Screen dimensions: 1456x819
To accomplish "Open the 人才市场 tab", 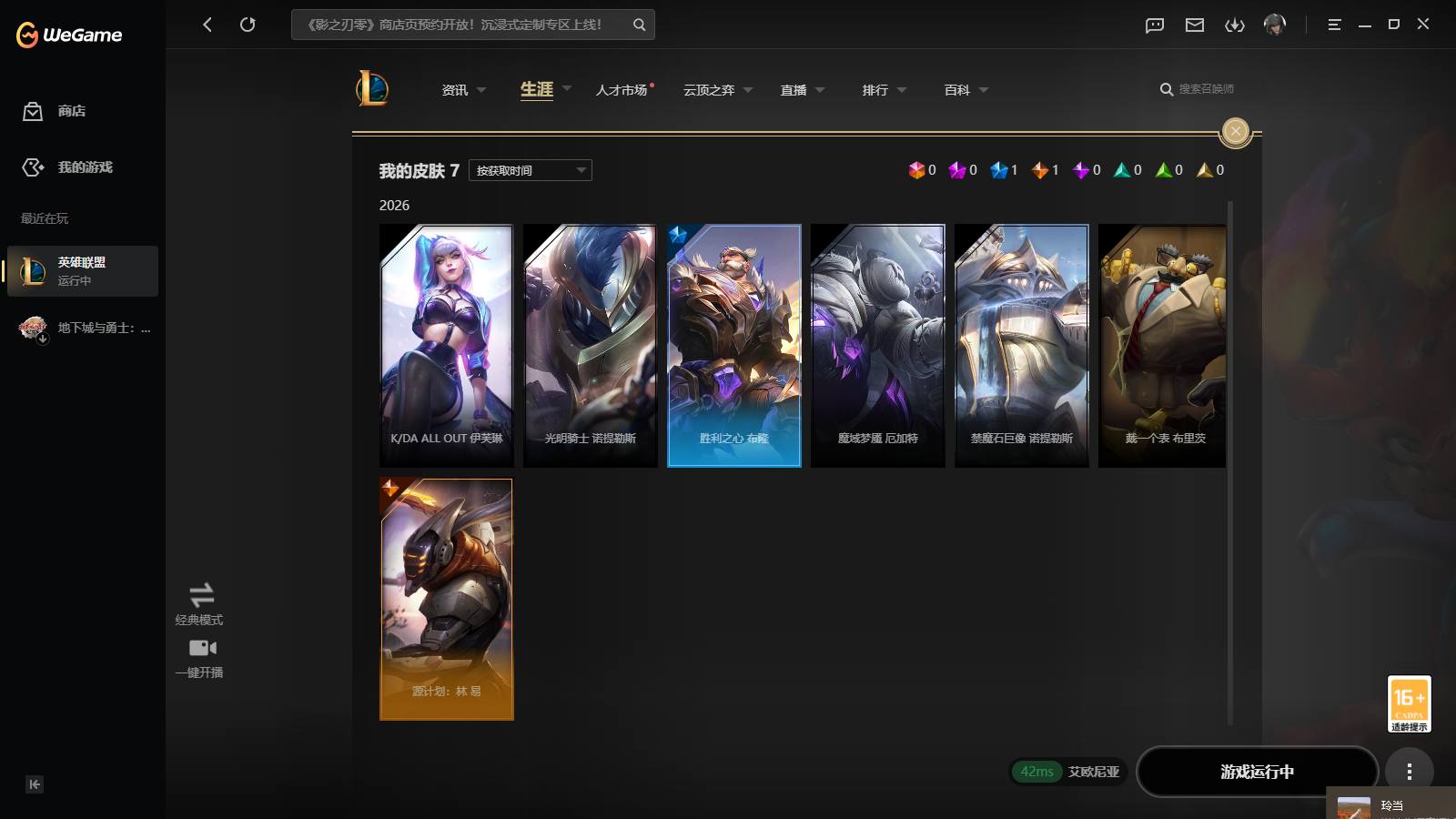I will point(622,90).
